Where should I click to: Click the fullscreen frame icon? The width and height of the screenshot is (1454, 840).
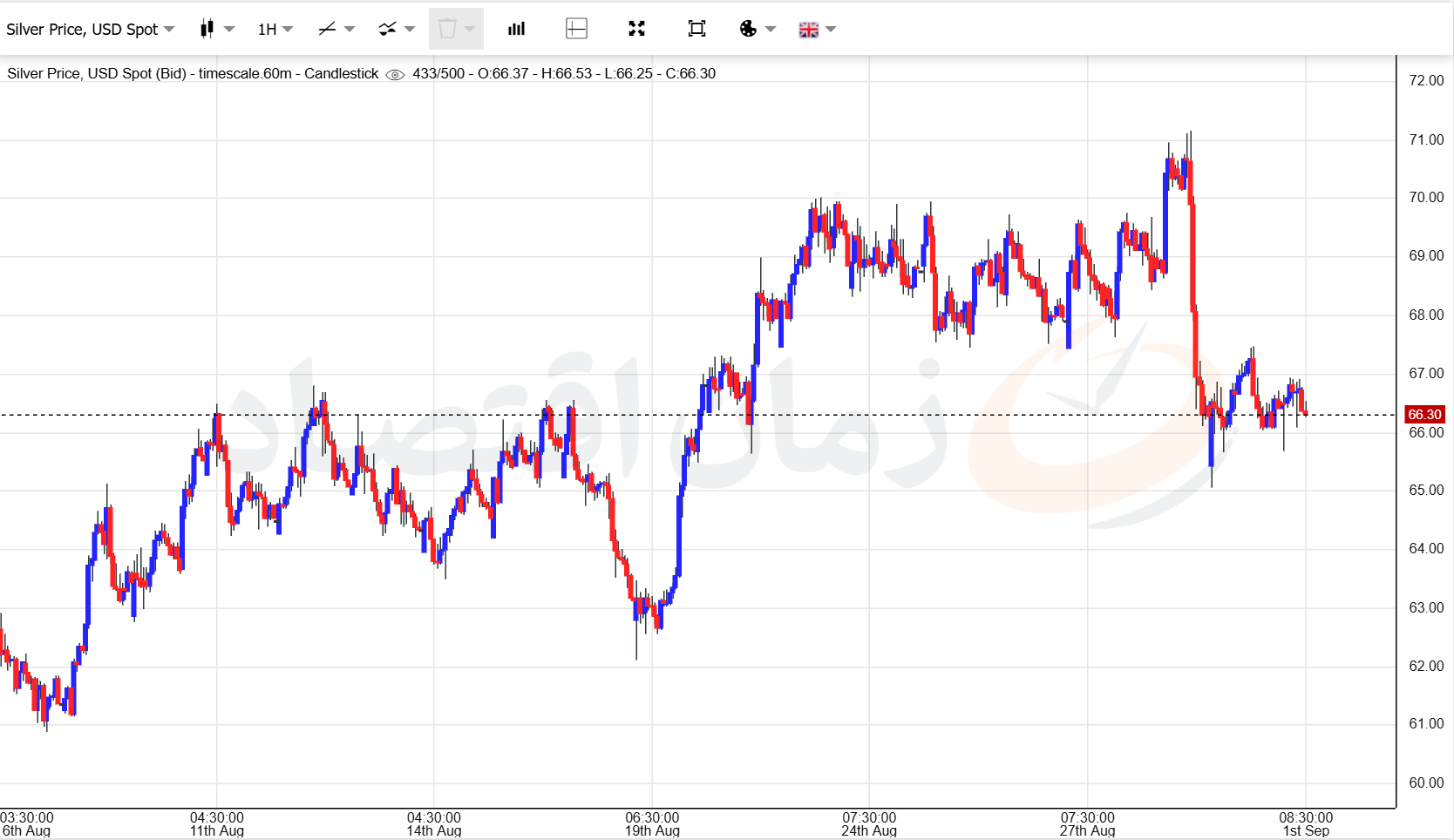(x=696, y=29)
